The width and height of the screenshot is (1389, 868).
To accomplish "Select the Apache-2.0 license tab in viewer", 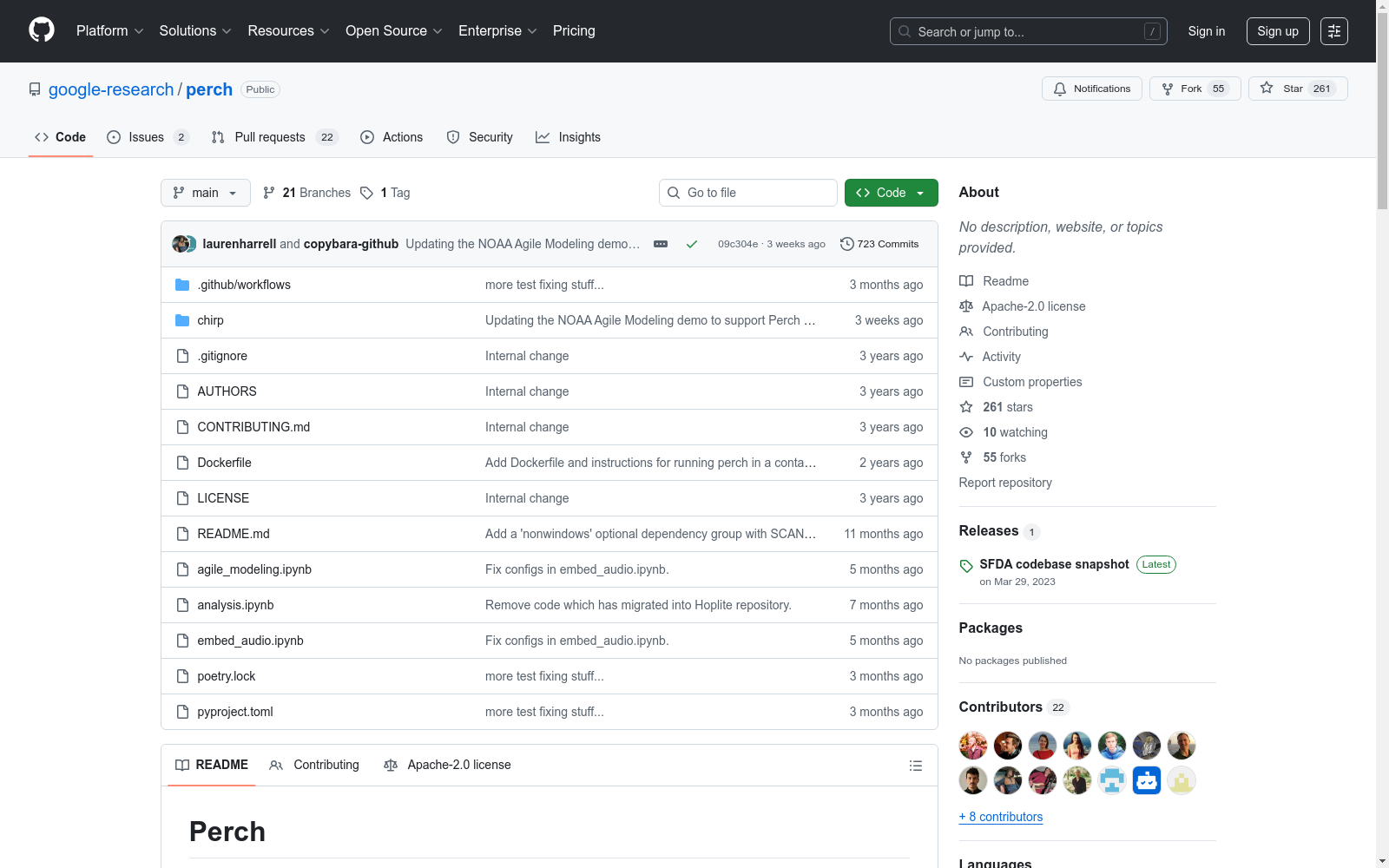I will pyautogui.click(x=447, y=765).
